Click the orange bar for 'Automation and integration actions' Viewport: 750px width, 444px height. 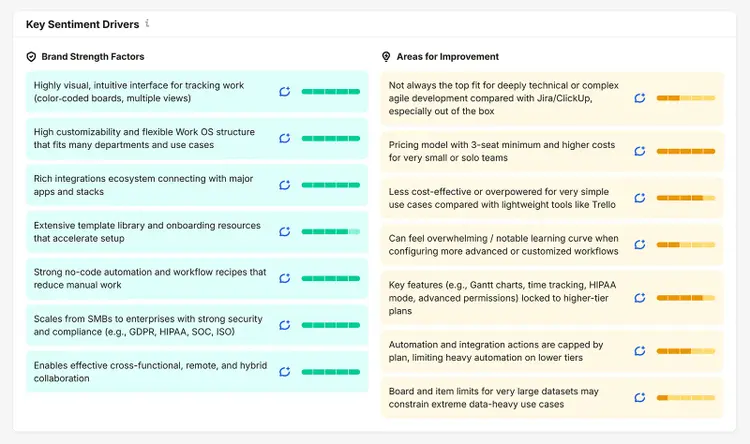pyautogui.click(x=686, y=351)
